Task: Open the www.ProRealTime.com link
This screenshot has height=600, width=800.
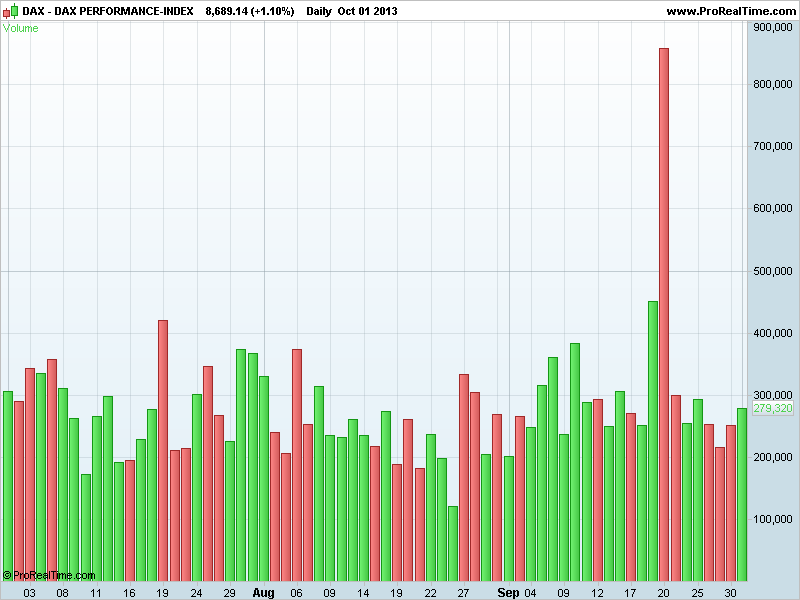Action: [x=731, y=11]
